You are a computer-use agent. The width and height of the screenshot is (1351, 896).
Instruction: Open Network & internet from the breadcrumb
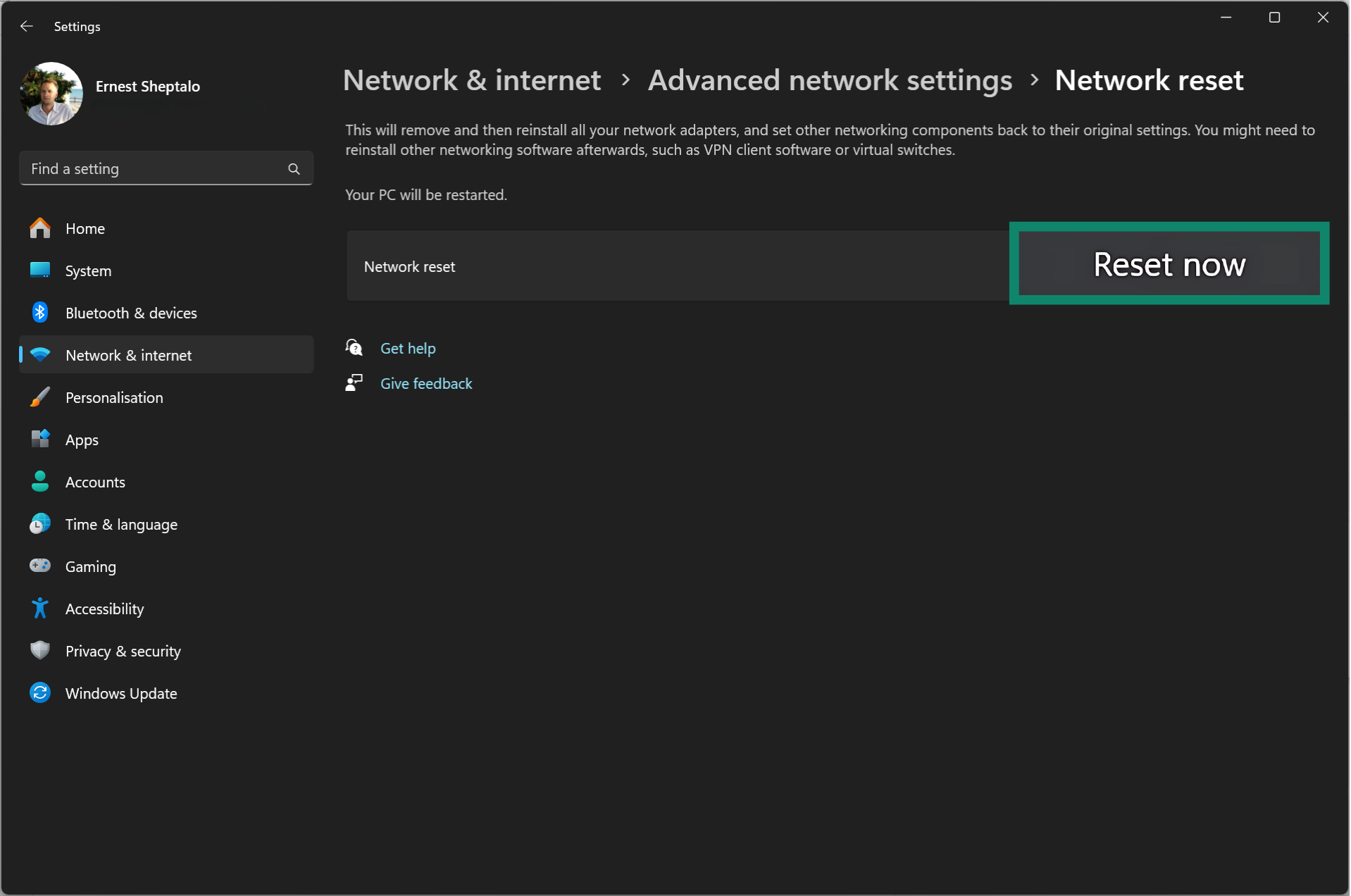[471, 80]
